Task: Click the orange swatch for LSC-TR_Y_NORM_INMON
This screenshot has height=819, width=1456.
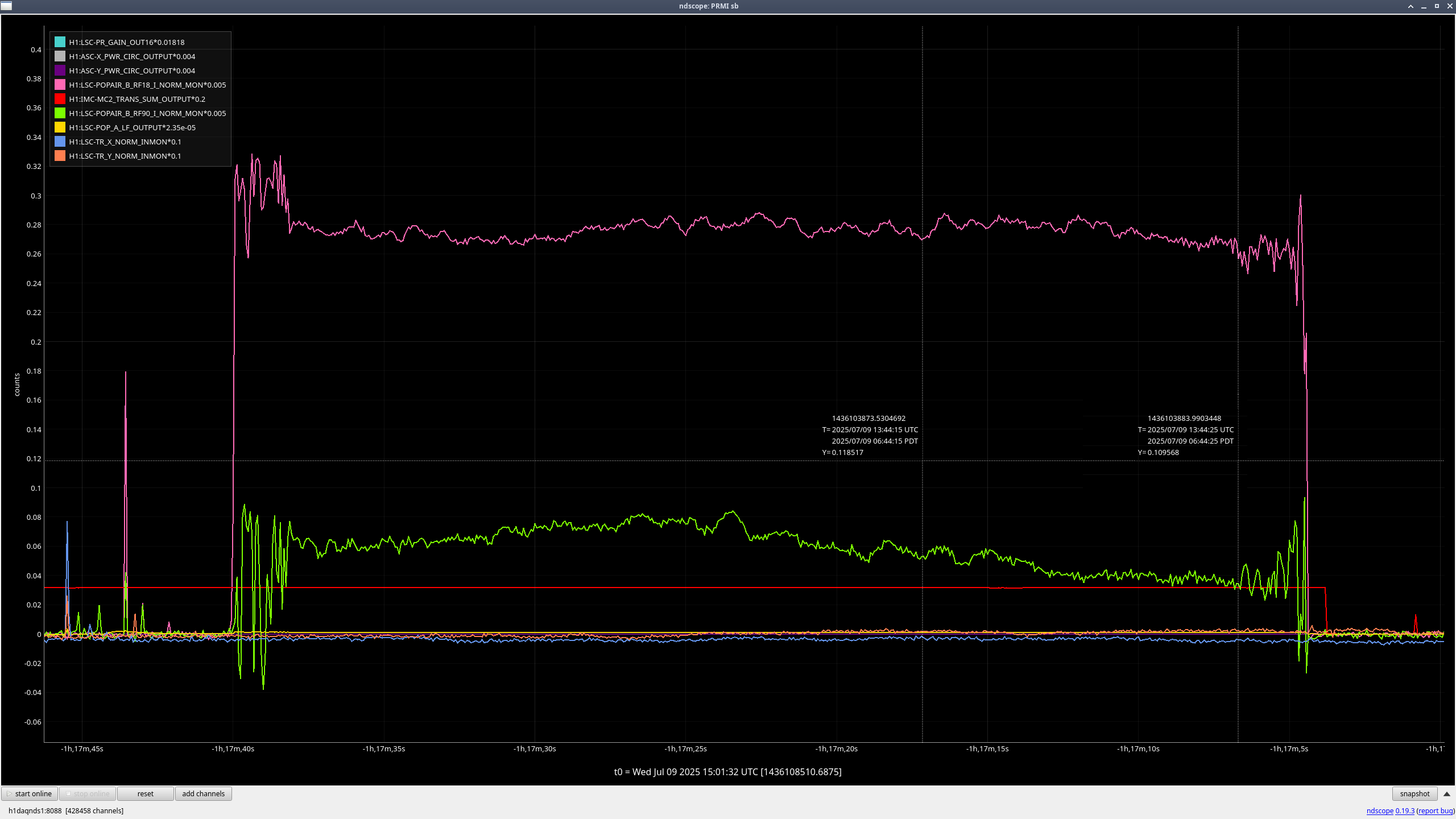Action: (x=60, y=156)
